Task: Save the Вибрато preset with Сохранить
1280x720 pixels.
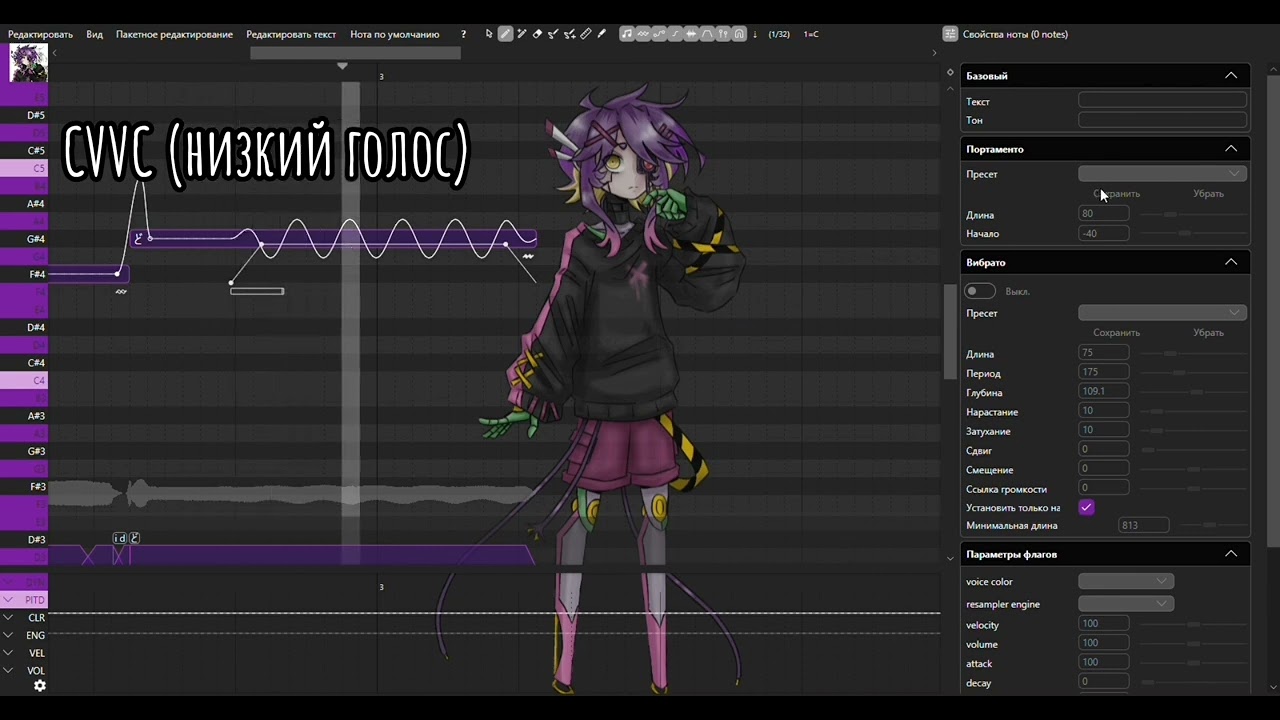Action: [x=1117, y=333]
